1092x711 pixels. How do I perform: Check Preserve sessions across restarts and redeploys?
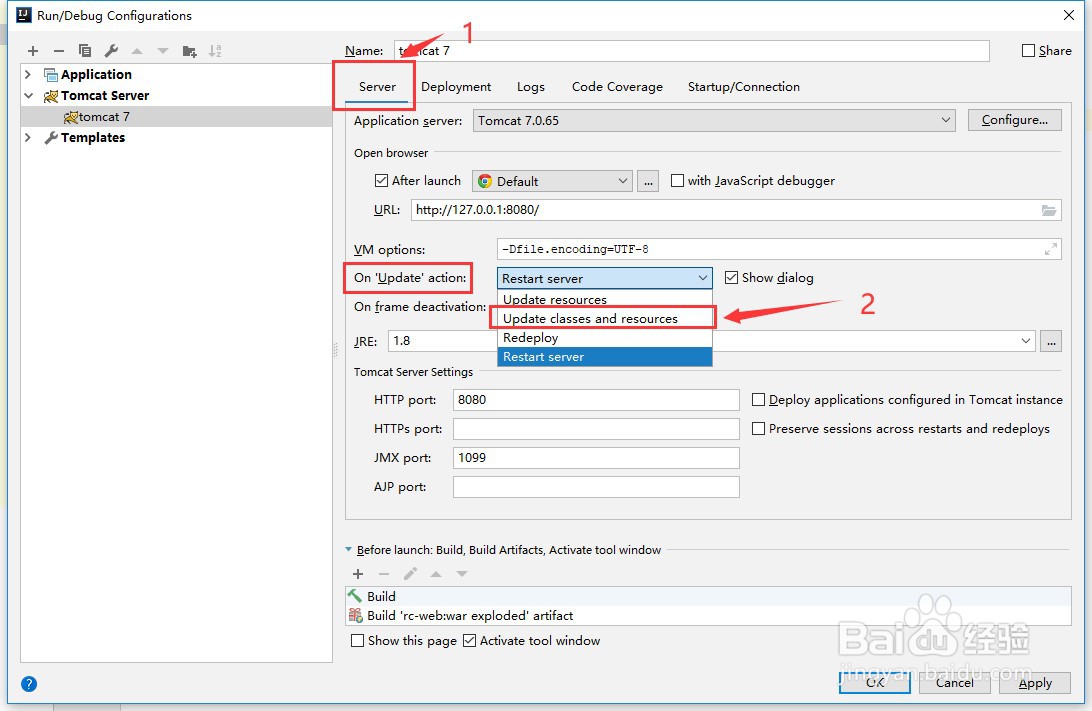pos(758,429)
